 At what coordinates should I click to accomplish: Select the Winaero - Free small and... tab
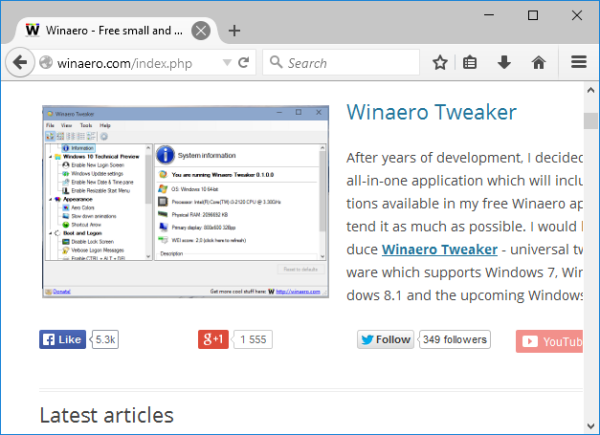[x=115, y=30]
